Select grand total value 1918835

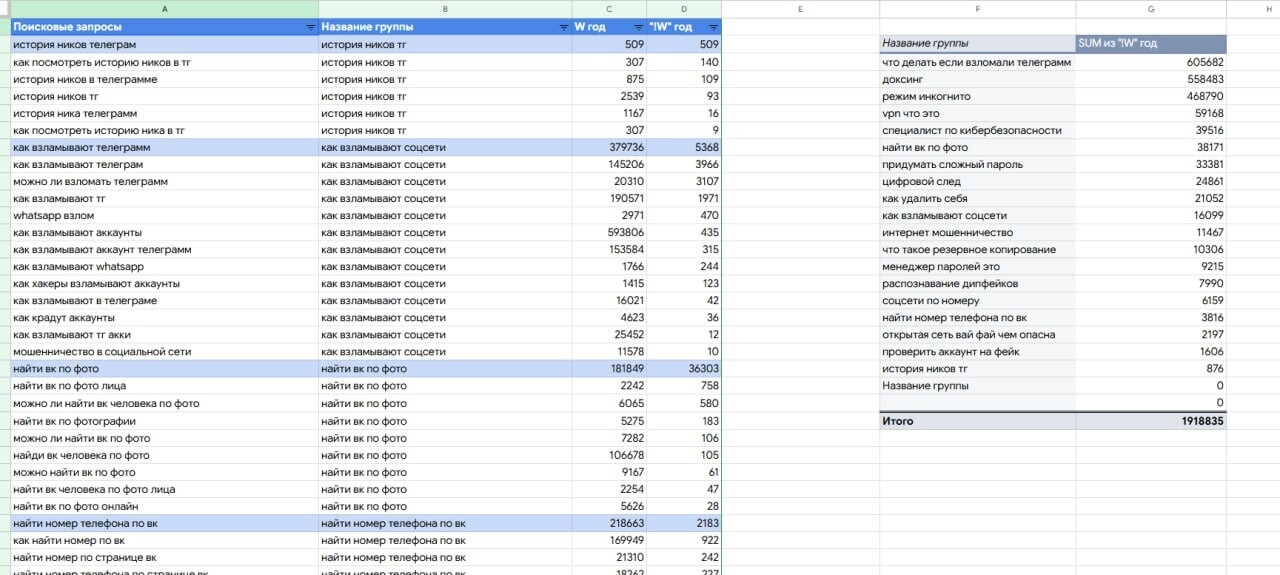[x=1151, y=421]
